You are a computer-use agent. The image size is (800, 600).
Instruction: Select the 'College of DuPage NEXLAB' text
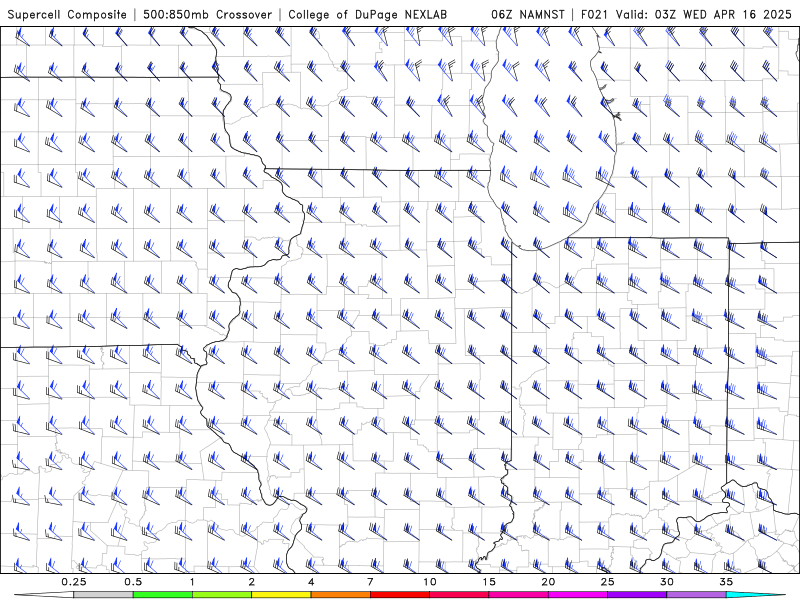click(x=367, y=14)
